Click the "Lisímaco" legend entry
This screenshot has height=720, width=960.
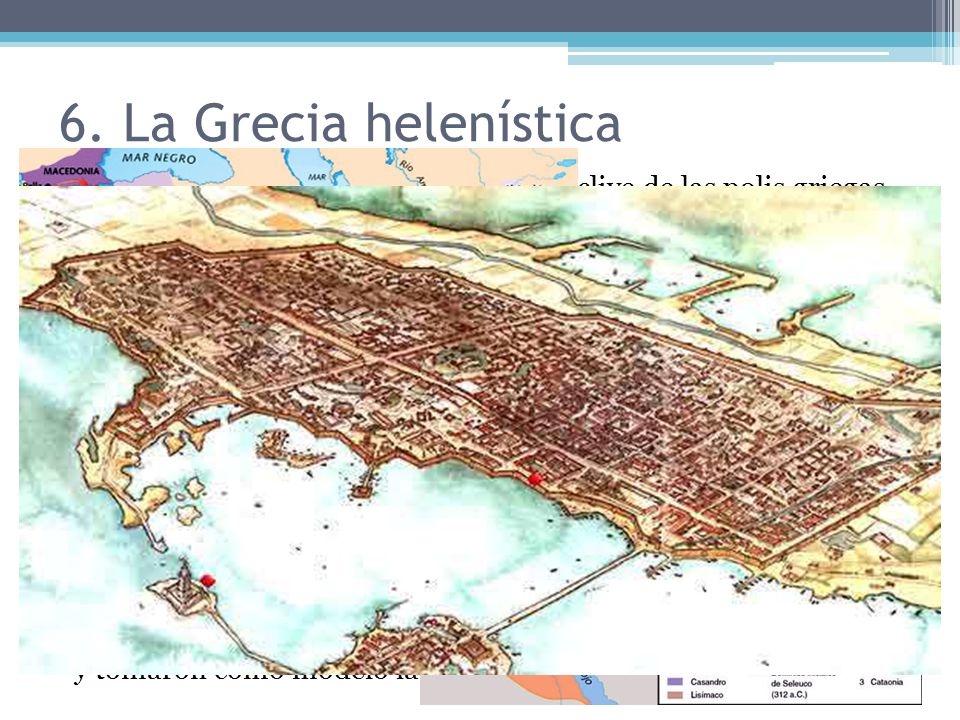pyautogui.click(x=707, y=696)
